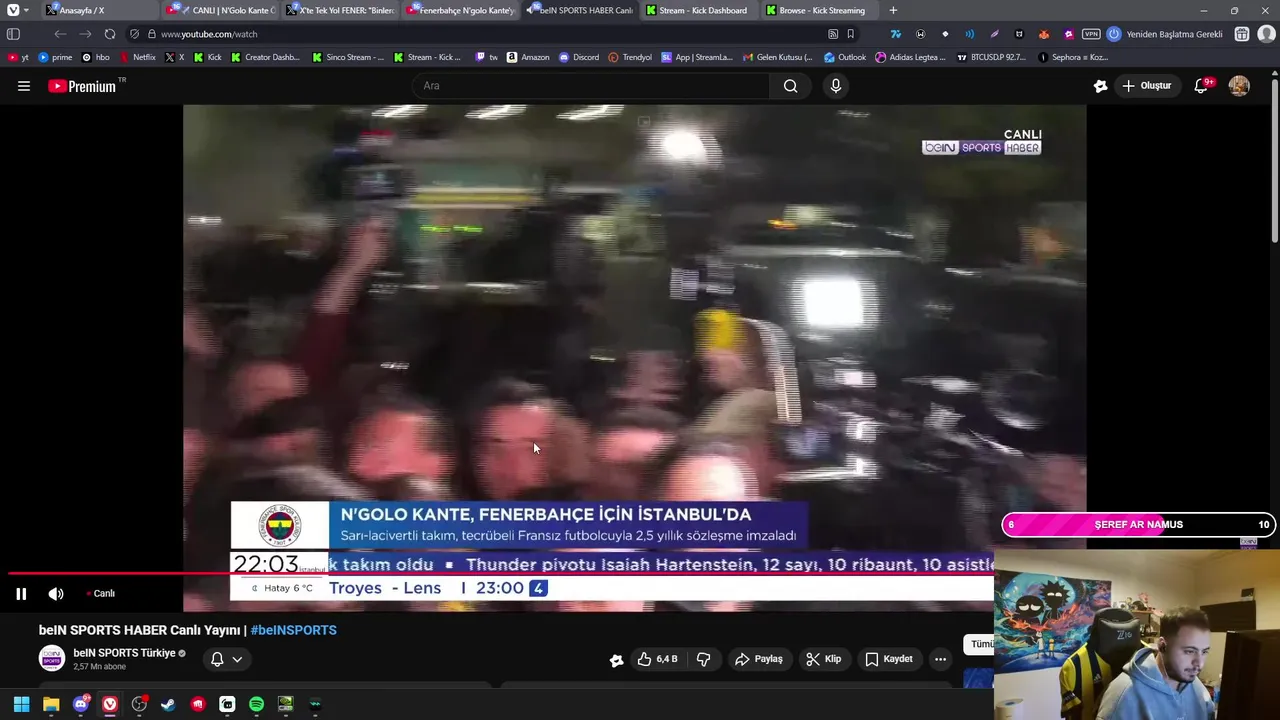Switch to the CANLI N'Golo Kante tab

click(222, 10)
